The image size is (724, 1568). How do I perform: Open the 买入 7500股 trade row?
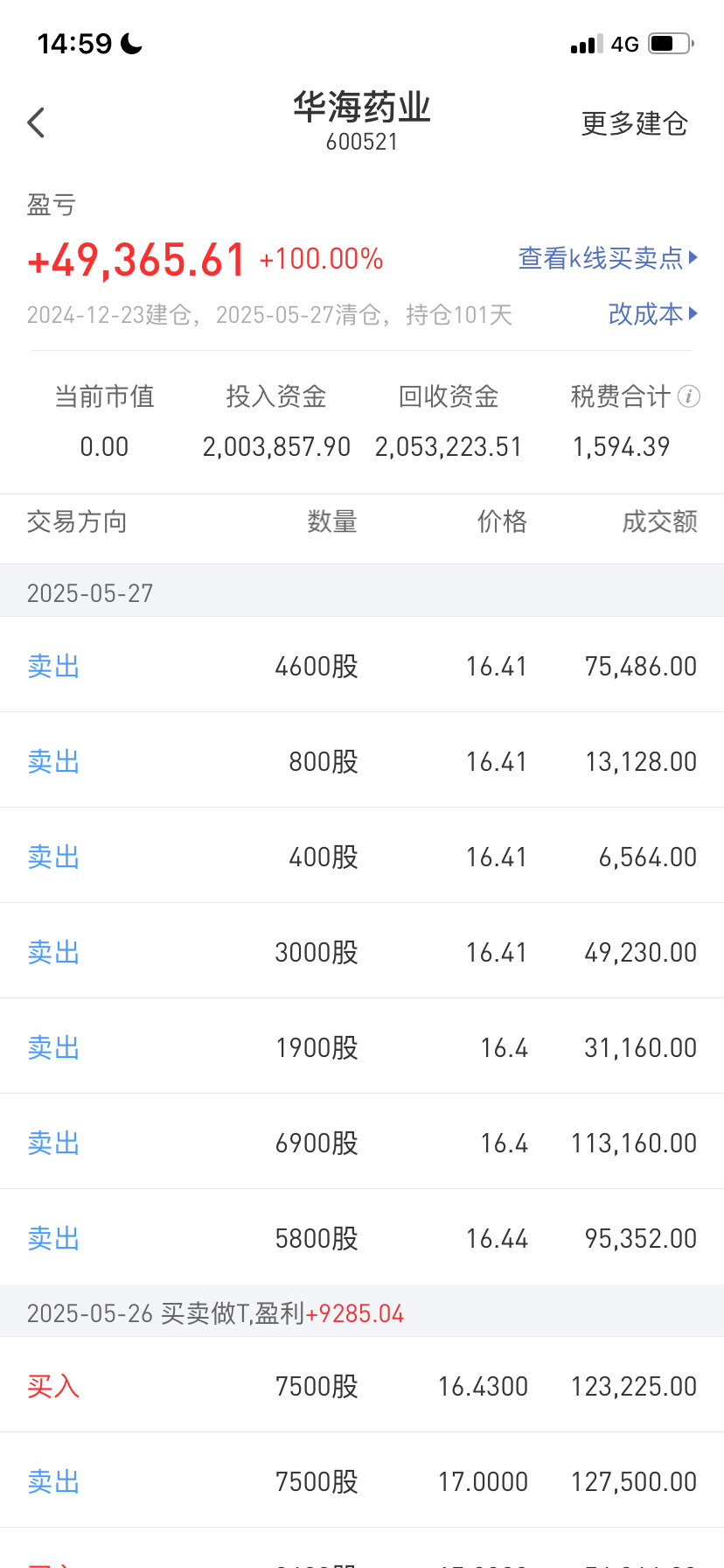[362, 1386]
